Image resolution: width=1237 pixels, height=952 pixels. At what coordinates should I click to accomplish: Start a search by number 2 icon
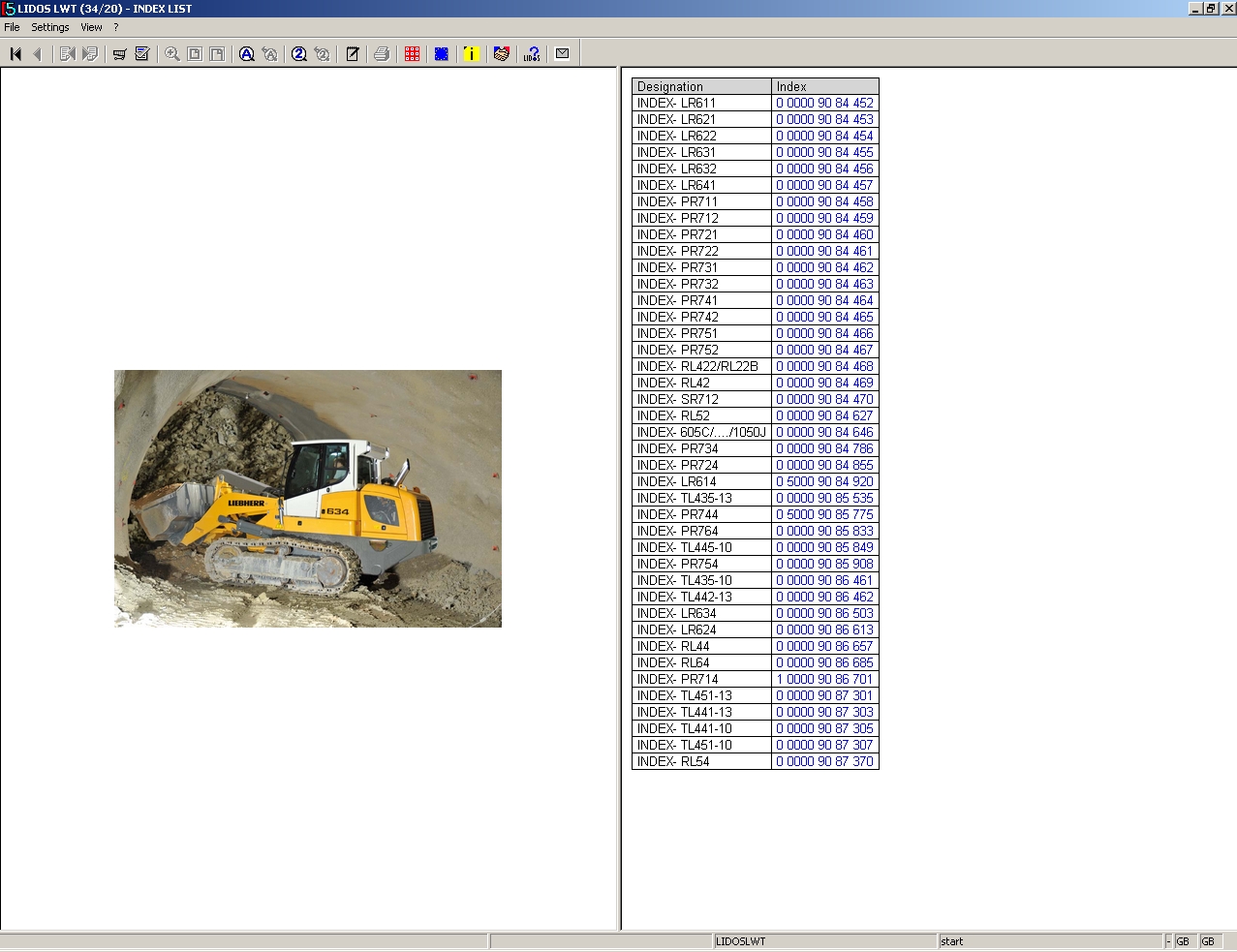tap(296, 53)
